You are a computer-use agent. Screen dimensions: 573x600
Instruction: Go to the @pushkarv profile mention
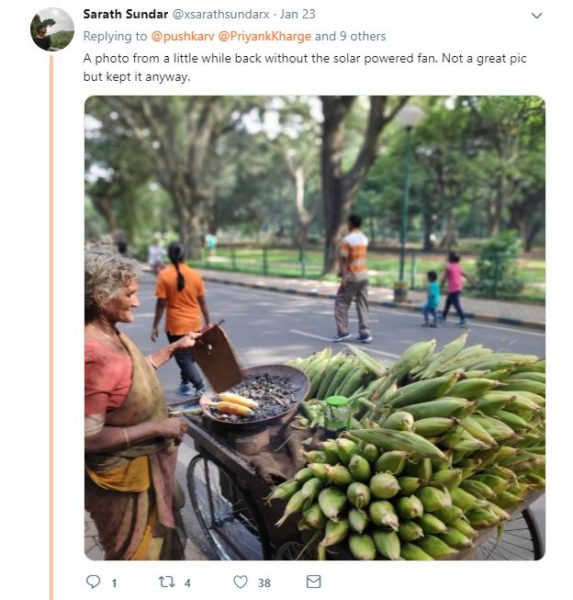[183, 36]
